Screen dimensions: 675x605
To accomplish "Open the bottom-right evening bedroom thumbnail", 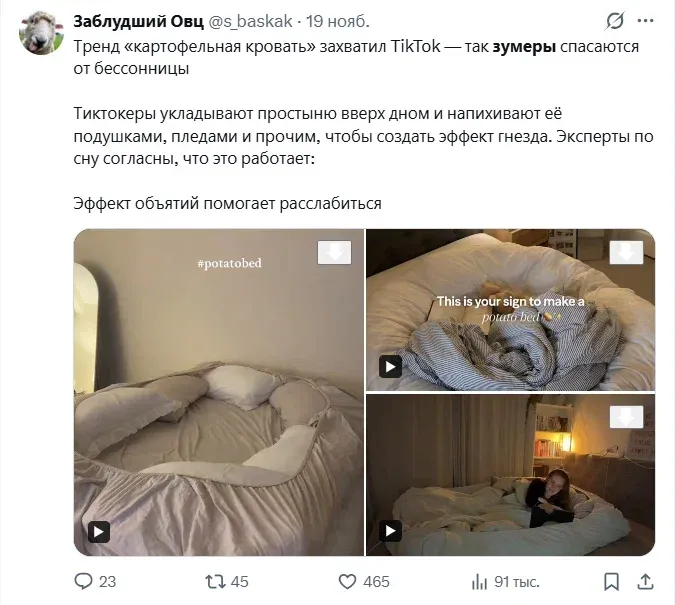I will 511,475.
